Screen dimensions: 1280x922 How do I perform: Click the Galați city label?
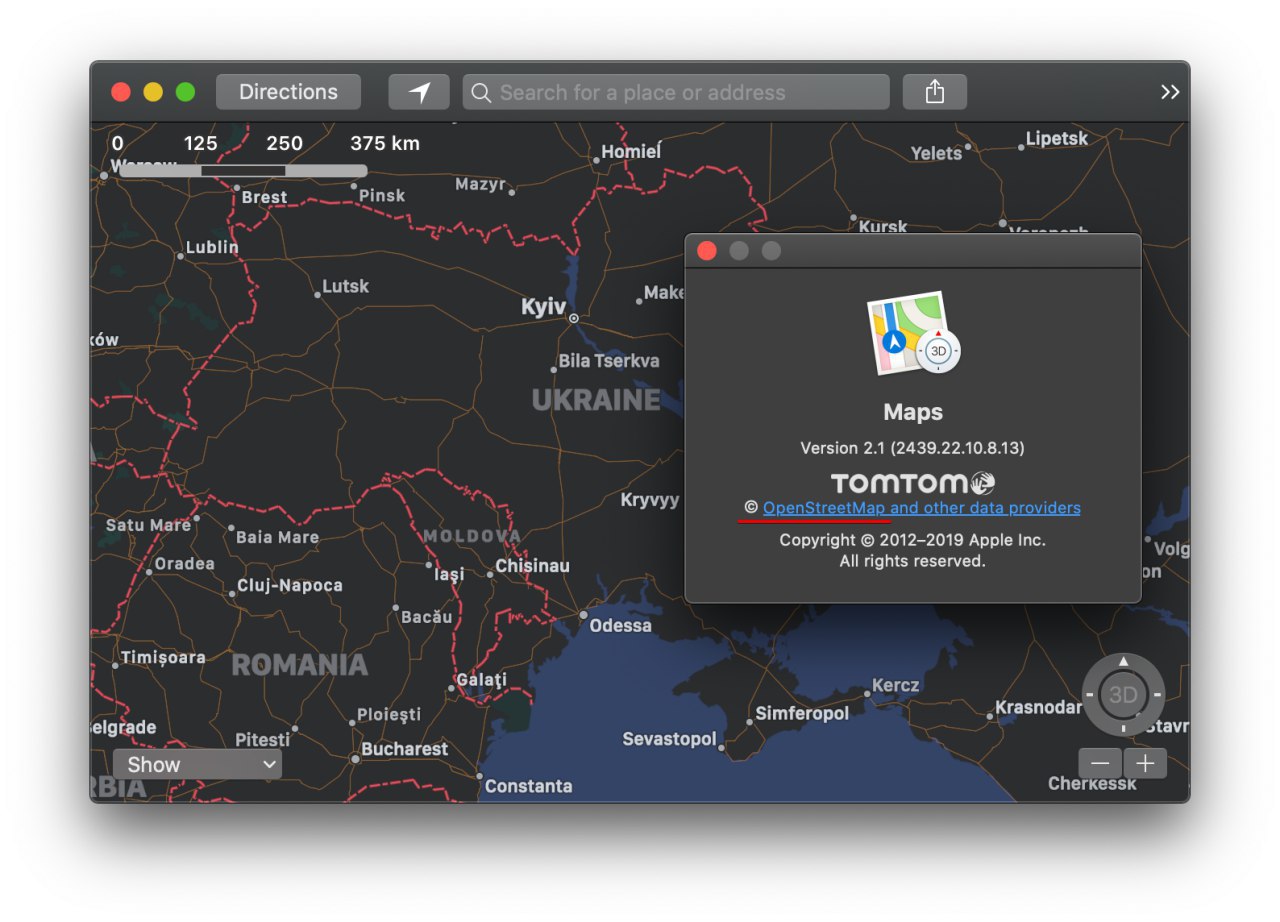point(481,680)
